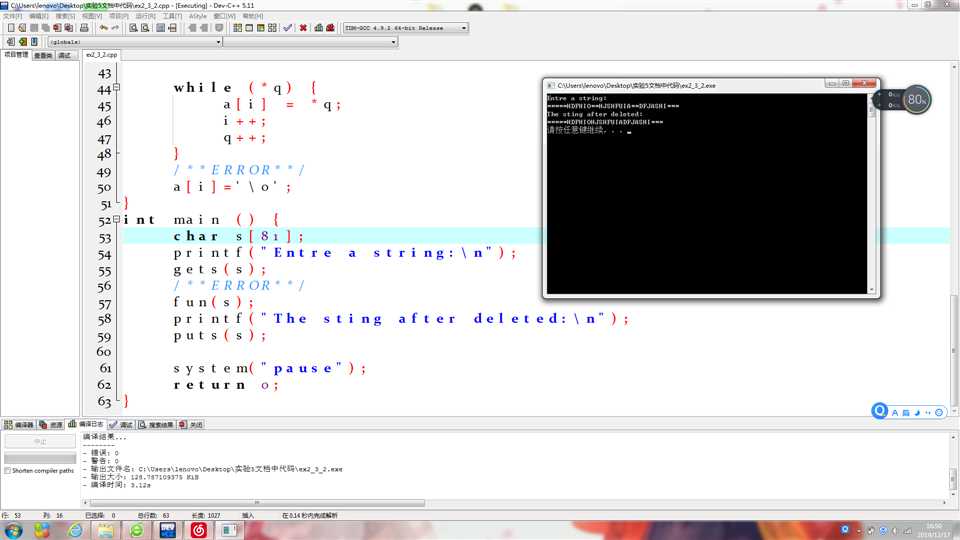Stop execution with the red X icon
Screen dimensions: 960x540
303,28
